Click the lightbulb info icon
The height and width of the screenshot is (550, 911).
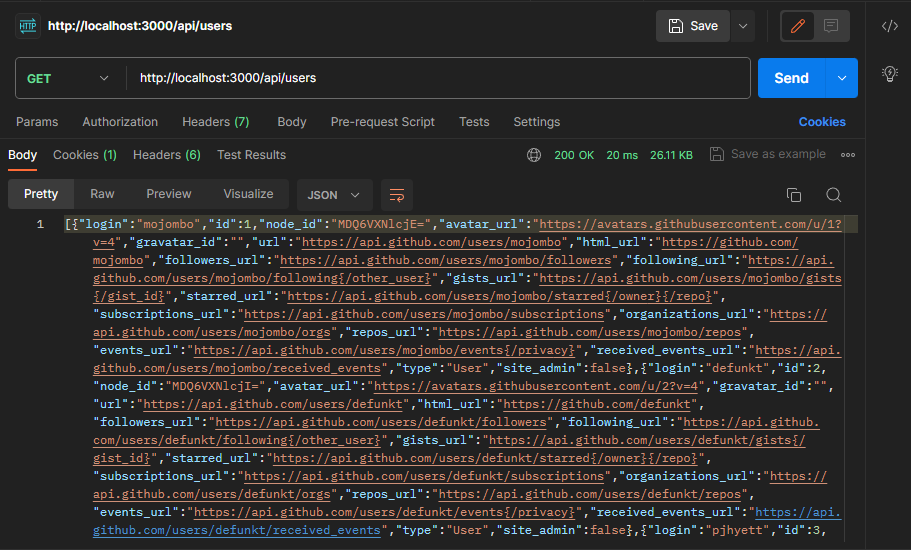point(890,74)
